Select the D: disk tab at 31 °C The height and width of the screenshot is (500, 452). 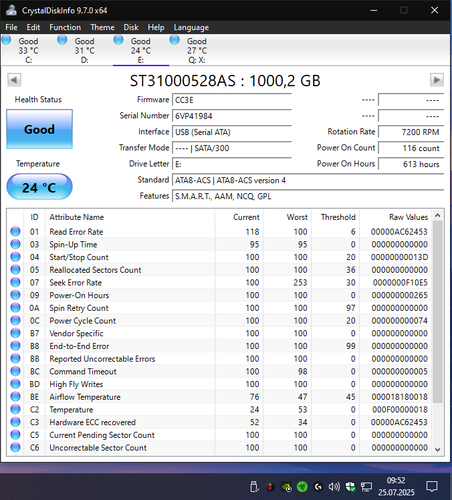[84, 50]
